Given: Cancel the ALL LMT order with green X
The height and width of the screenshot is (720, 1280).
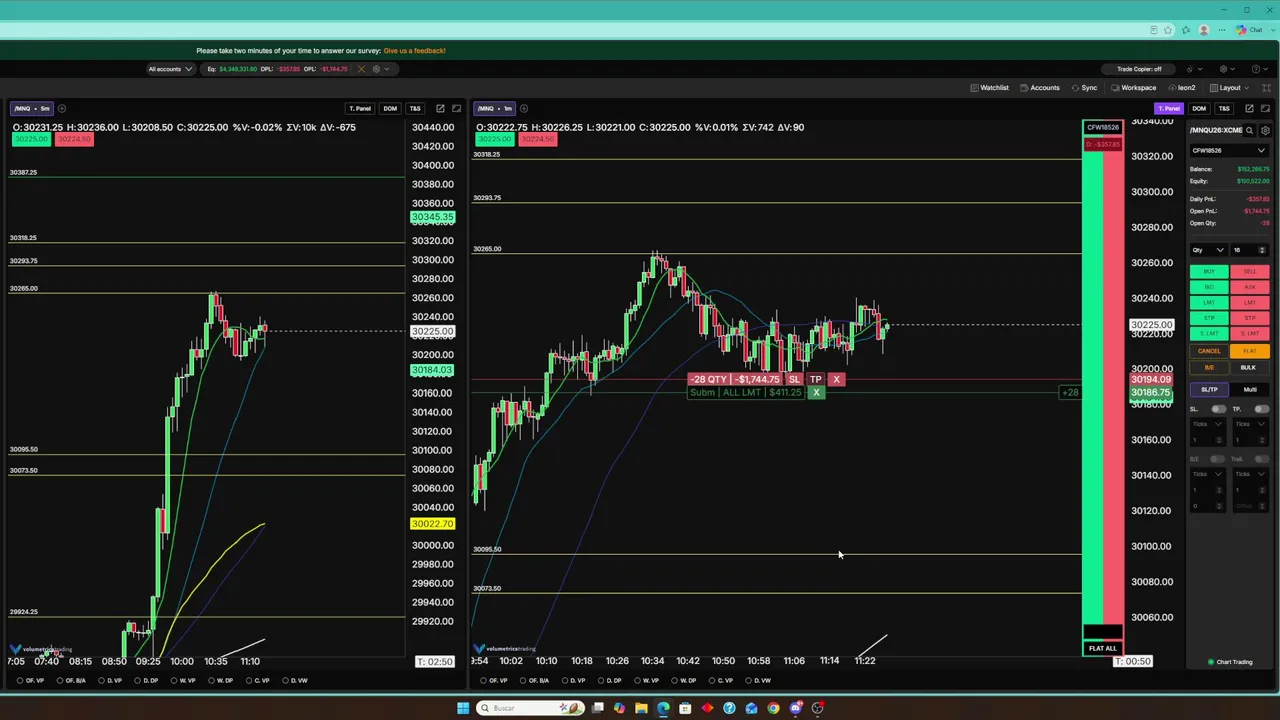Looking at the screenshot, I should 816,393.
